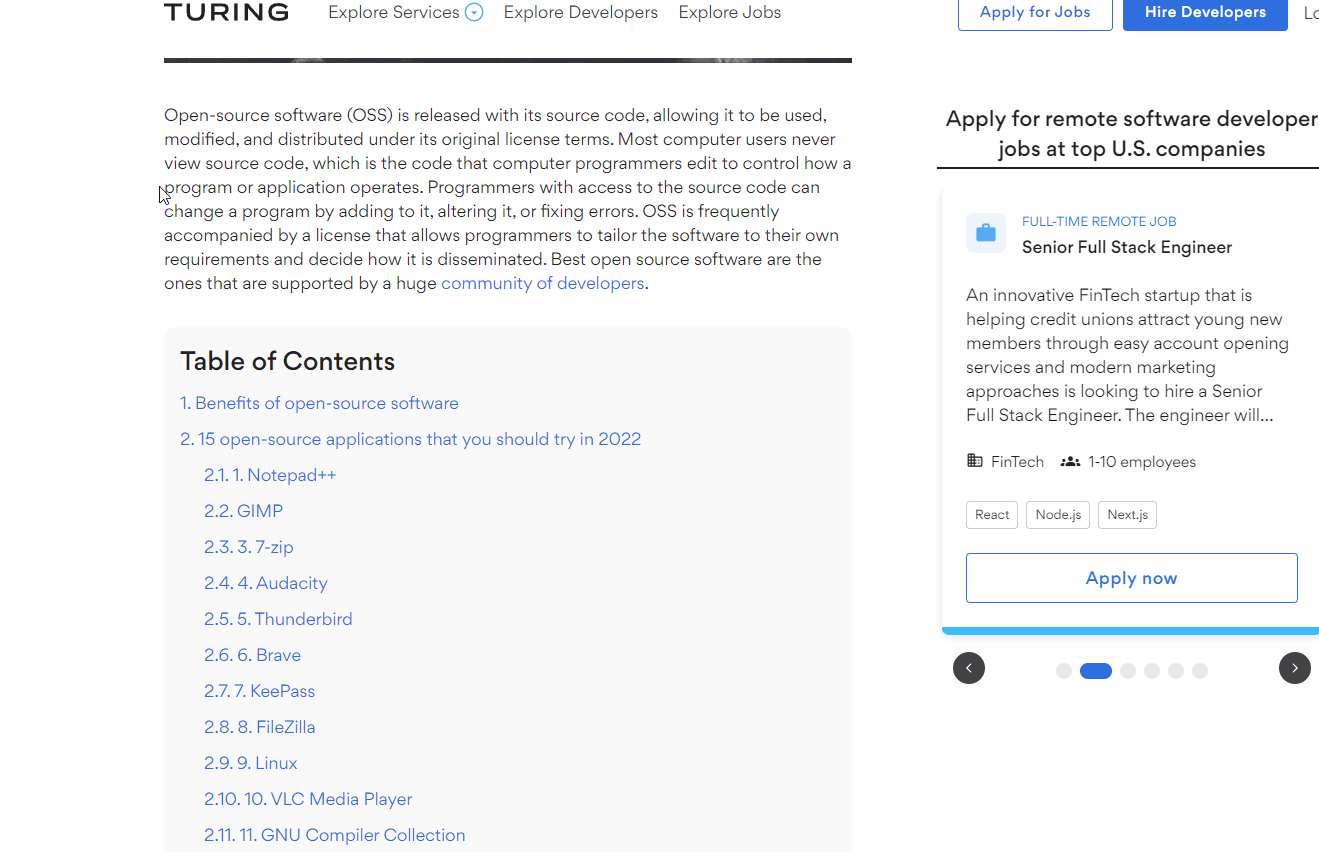The image size is (1319, 852).
Task: Select the third carousel dot
Action: click(x=1128, y=671)
